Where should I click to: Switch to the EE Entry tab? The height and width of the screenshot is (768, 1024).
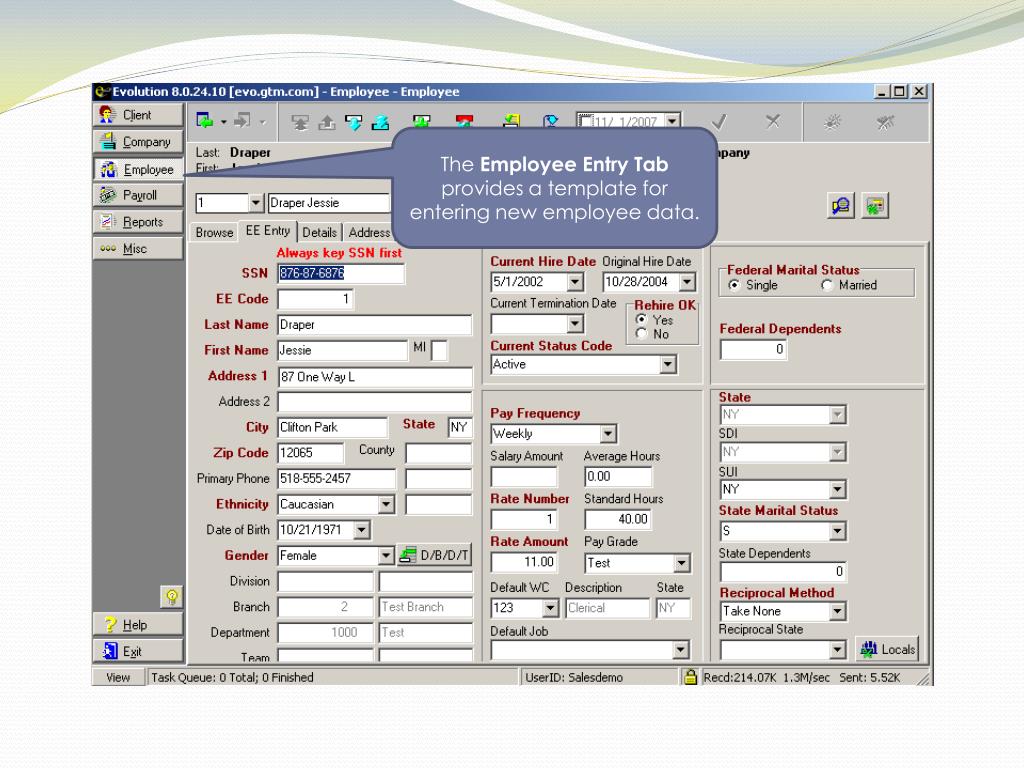pos(268,231)
